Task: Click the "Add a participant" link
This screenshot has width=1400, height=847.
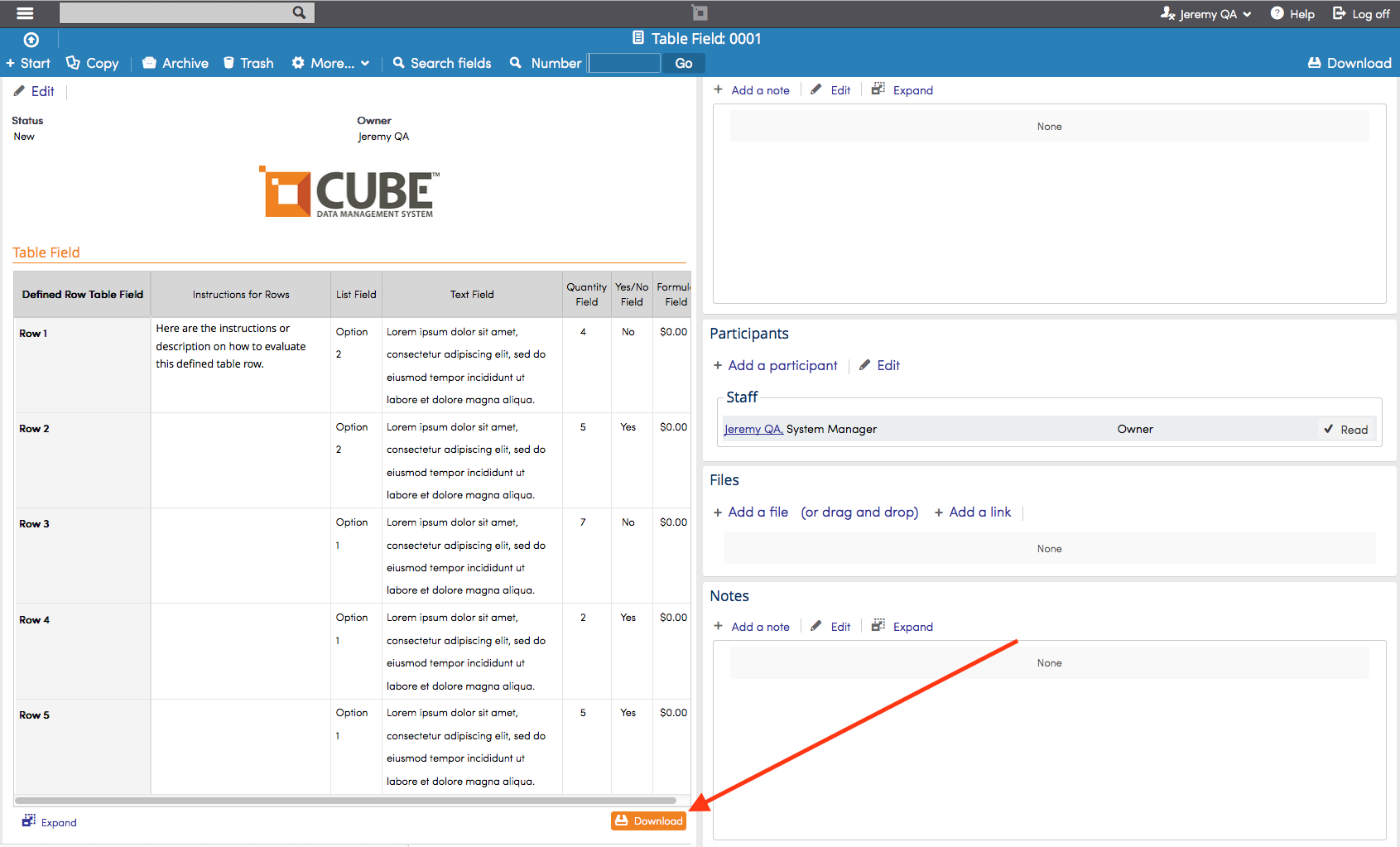Action: click(776, 365)
